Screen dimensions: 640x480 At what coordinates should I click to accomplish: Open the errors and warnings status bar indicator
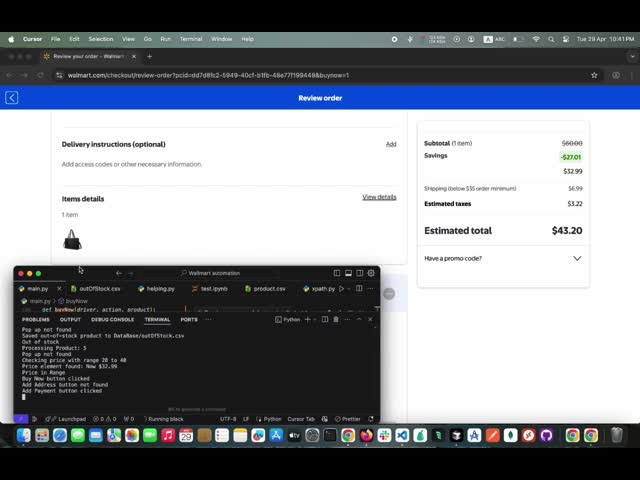click(104, 419)
